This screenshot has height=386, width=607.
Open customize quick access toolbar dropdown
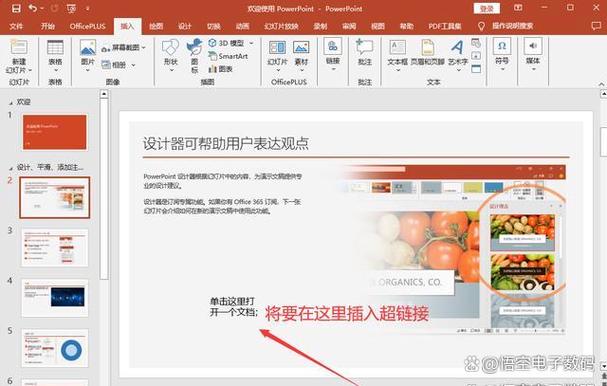pyautogui.click(x=87, y=9)
